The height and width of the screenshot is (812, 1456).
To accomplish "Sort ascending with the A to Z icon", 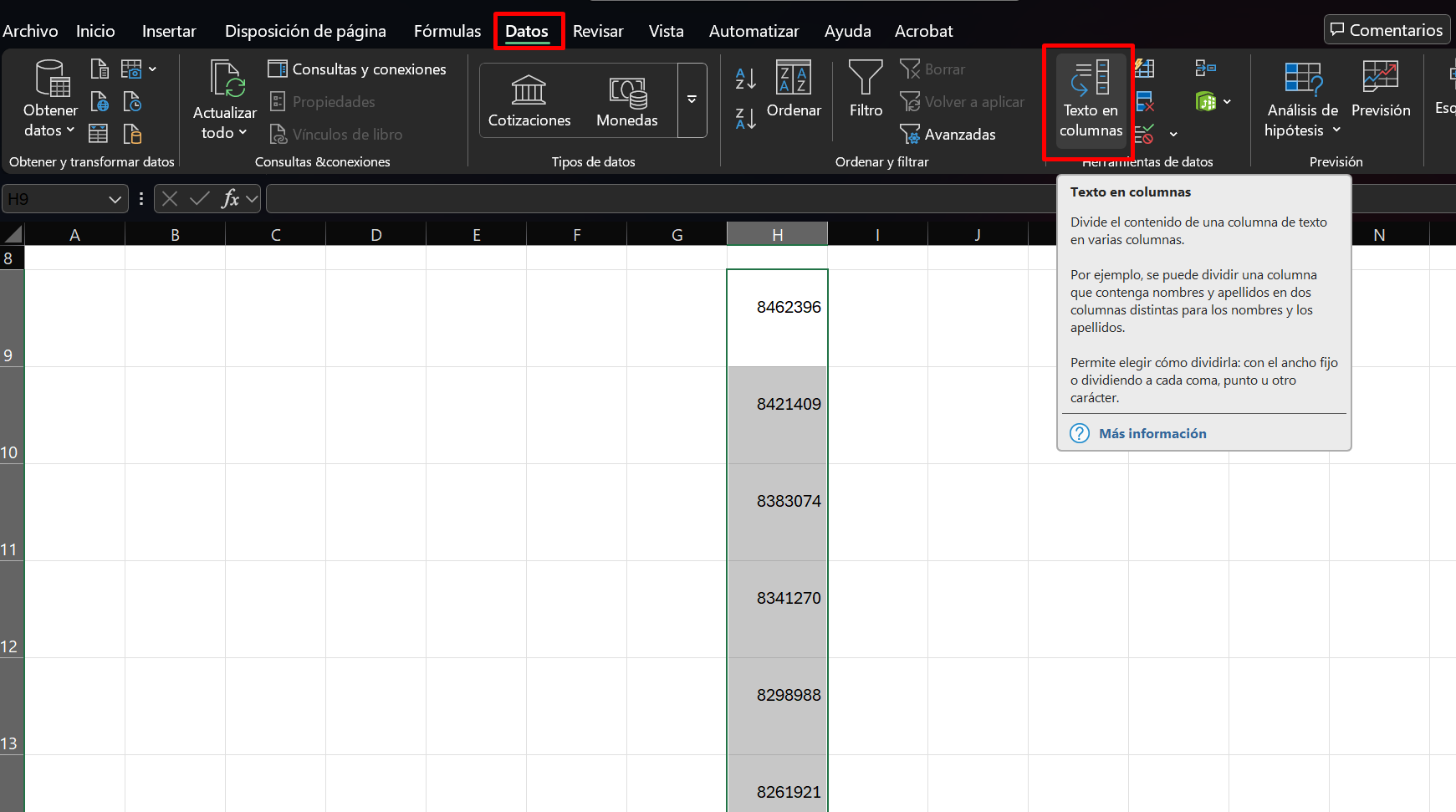I will 745,79.
